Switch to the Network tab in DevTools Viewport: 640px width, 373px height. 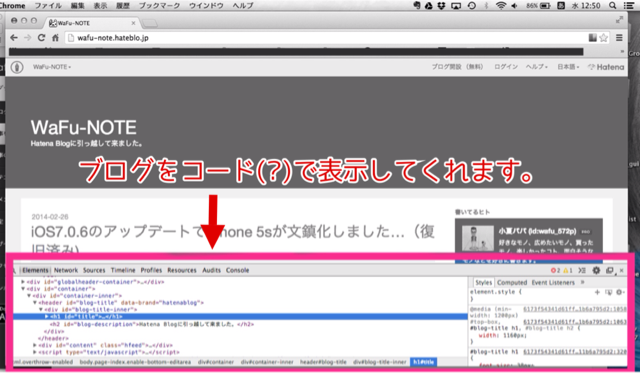tap(66, 270)
